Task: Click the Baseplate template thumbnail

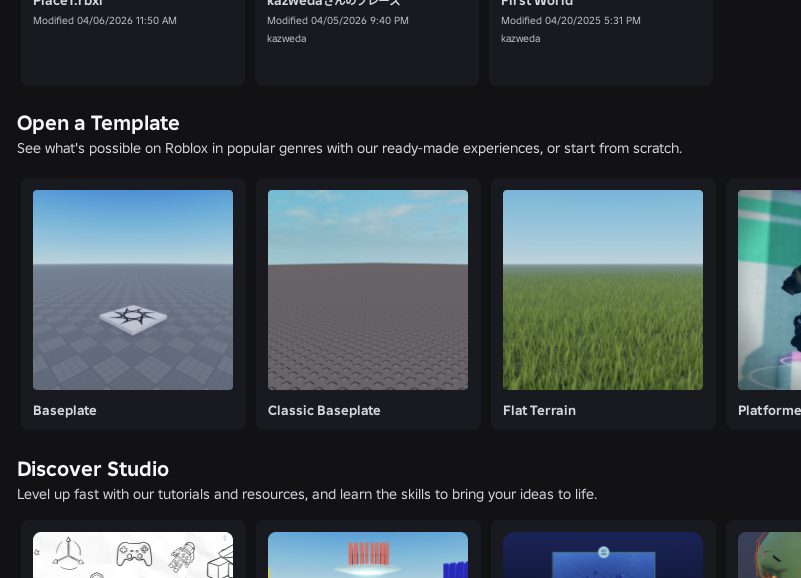Action: click(x=133, y=289)
